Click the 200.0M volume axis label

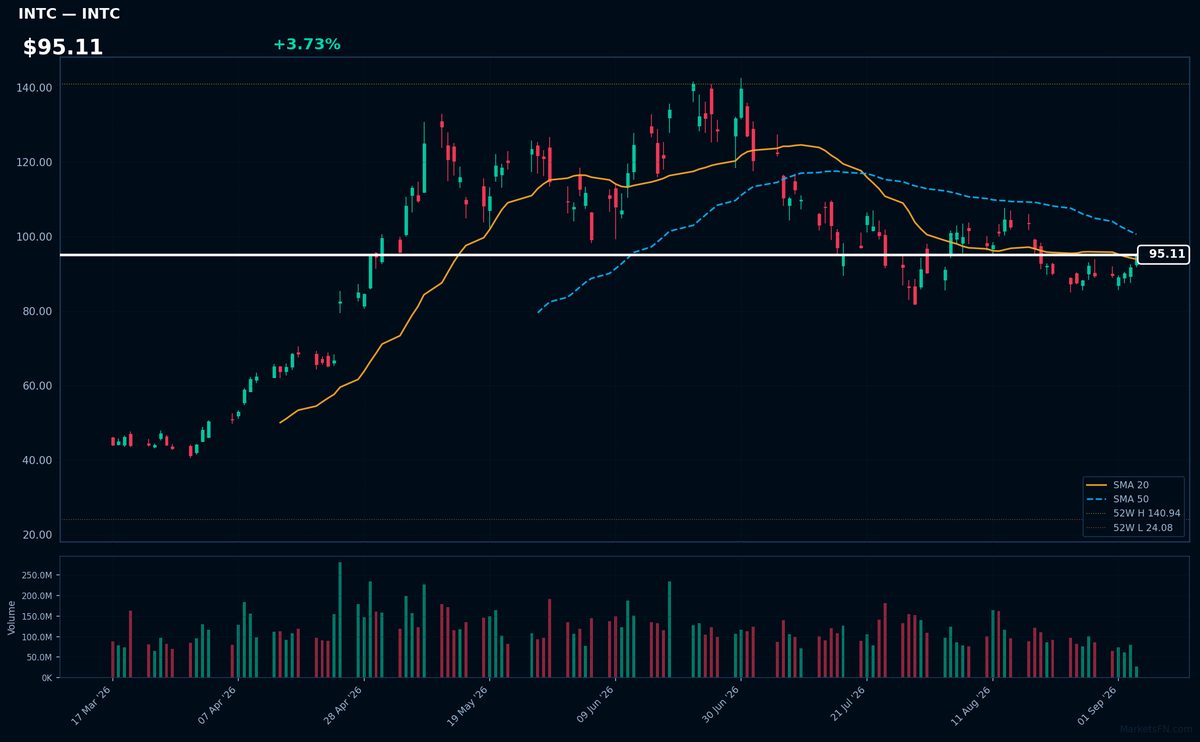pos(37,596)
